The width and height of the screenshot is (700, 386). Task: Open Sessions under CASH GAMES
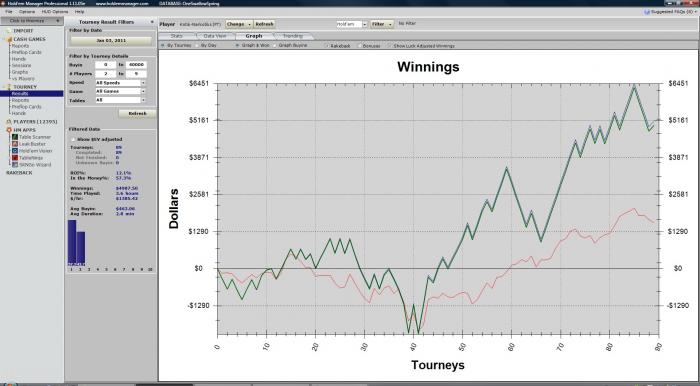(x=21, y=66)
